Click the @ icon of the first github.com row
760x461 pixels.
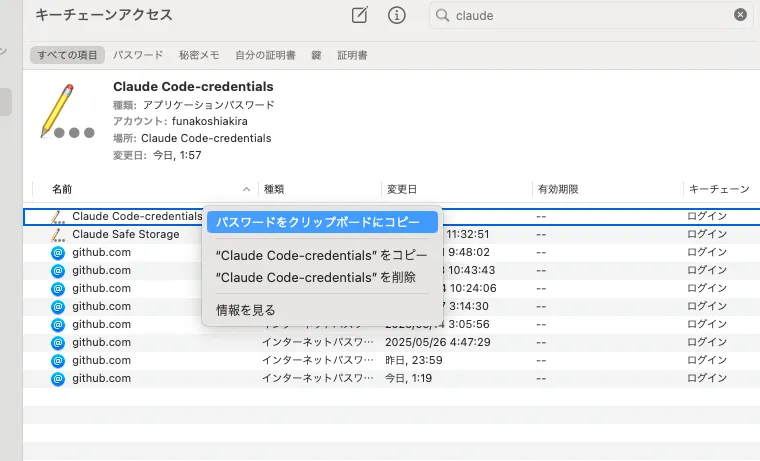click(58, 252)
